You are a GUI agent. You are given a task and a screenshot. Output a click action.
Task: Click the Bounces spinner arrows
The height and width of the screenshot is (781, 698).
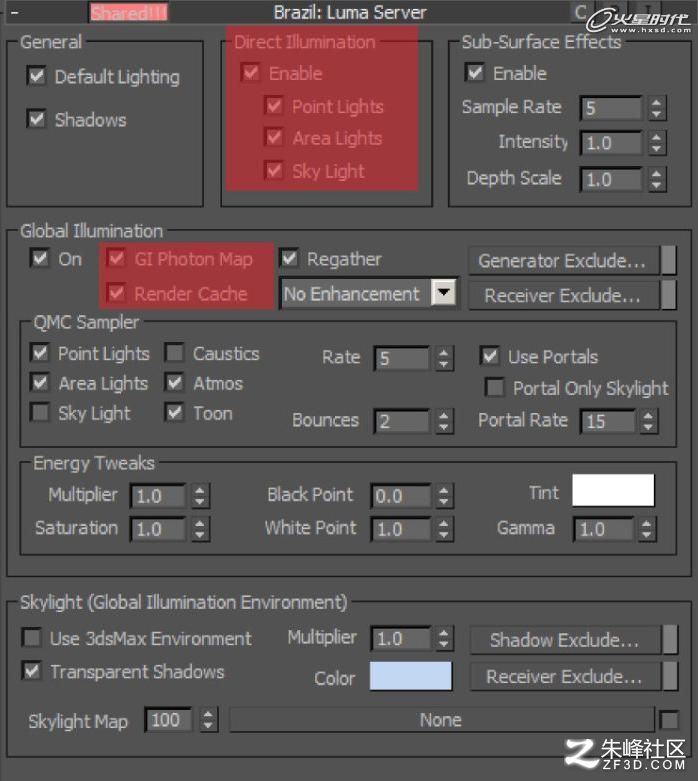point(443,421)
